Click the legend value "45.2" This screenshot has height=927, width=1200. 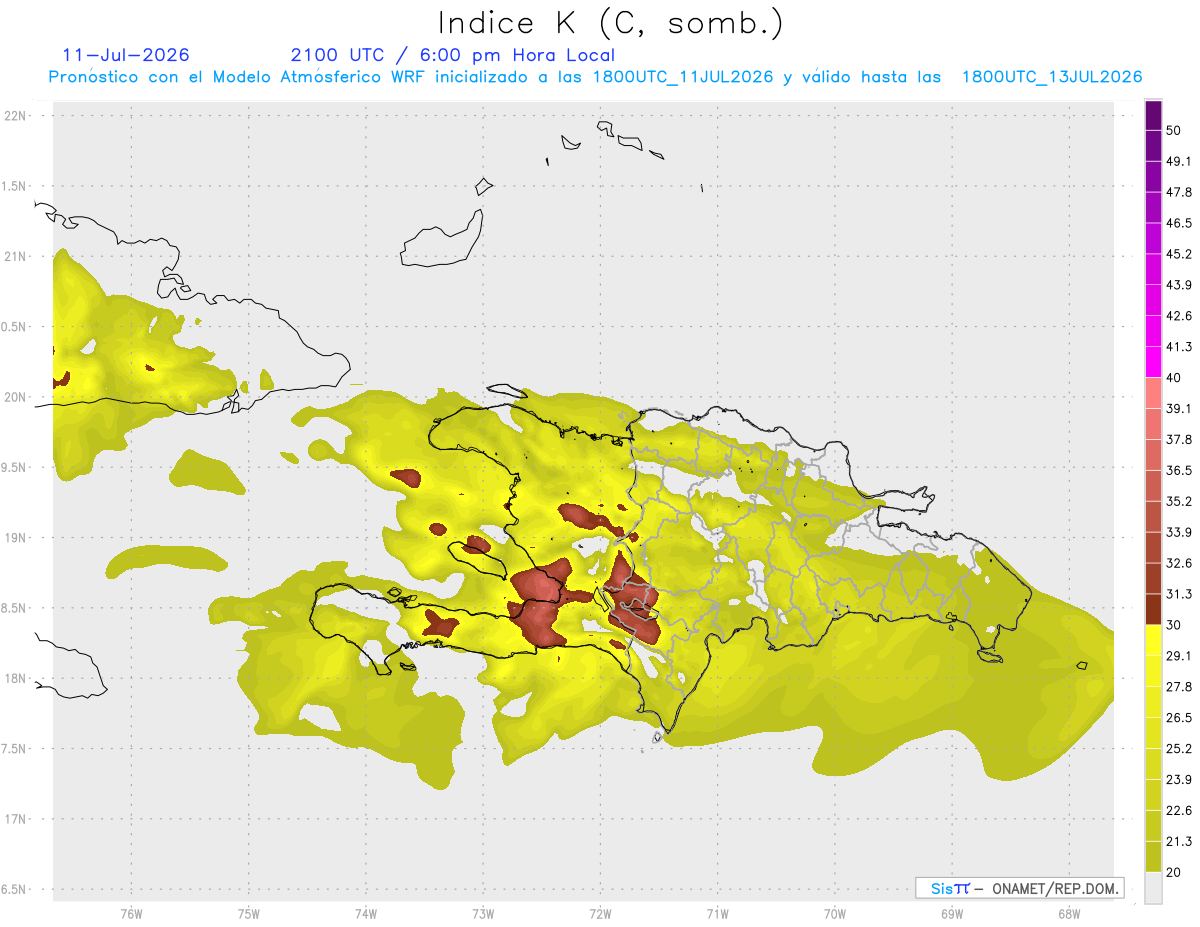[1179, 254]
